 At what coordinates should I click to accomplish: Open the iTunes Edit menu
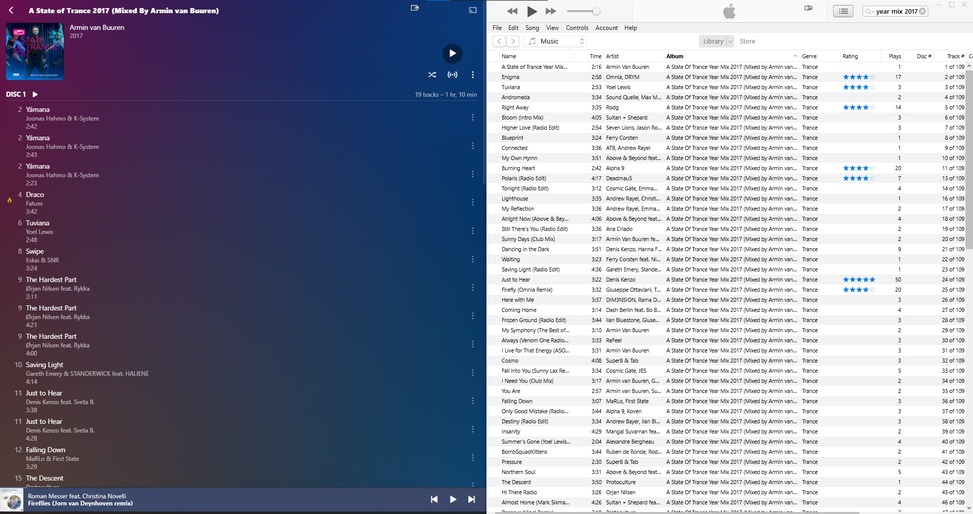tap(513, 28)
